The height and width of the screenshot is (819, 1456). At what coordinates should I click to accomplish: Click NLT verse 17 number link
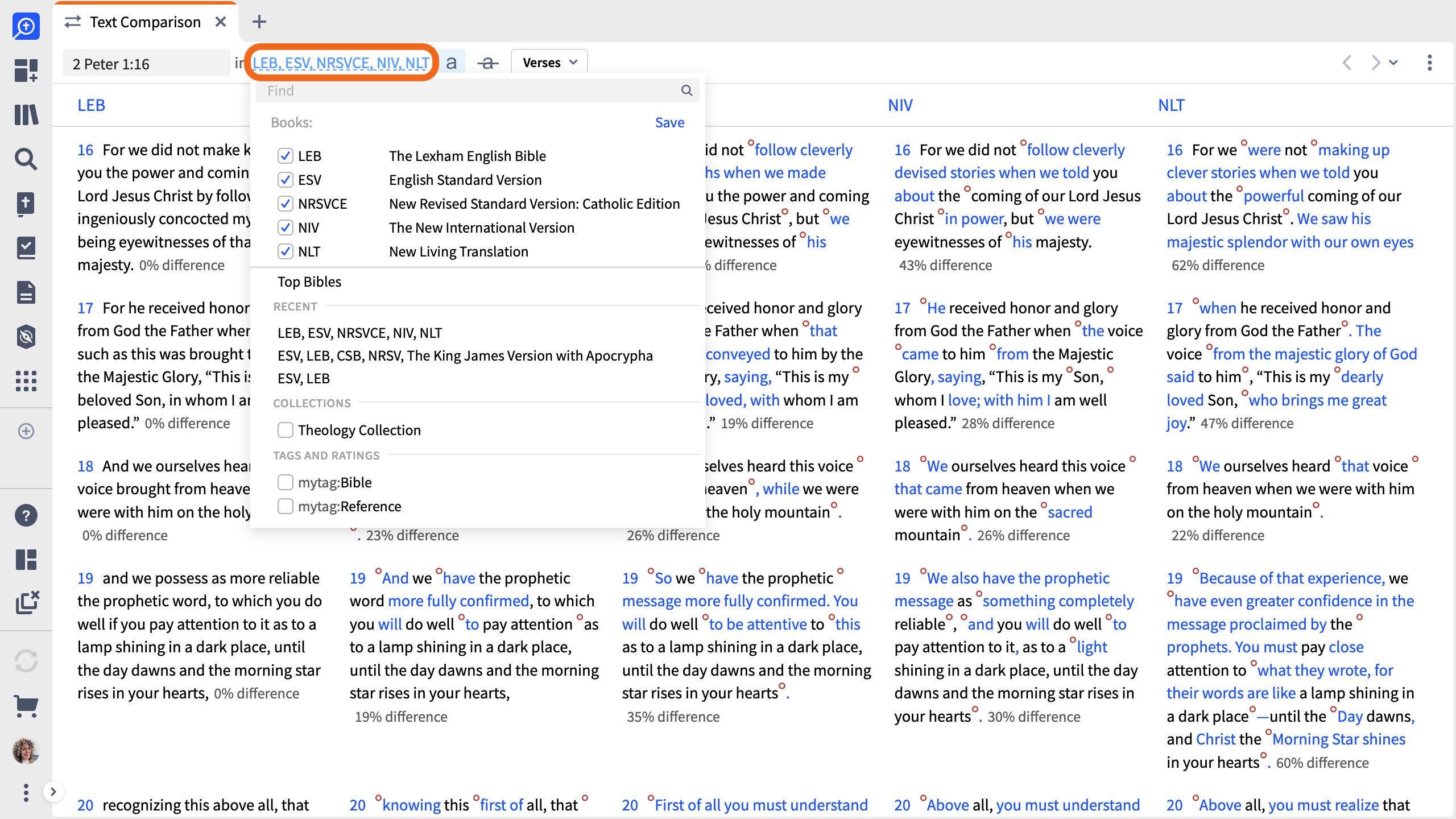tap(1174, 308)
